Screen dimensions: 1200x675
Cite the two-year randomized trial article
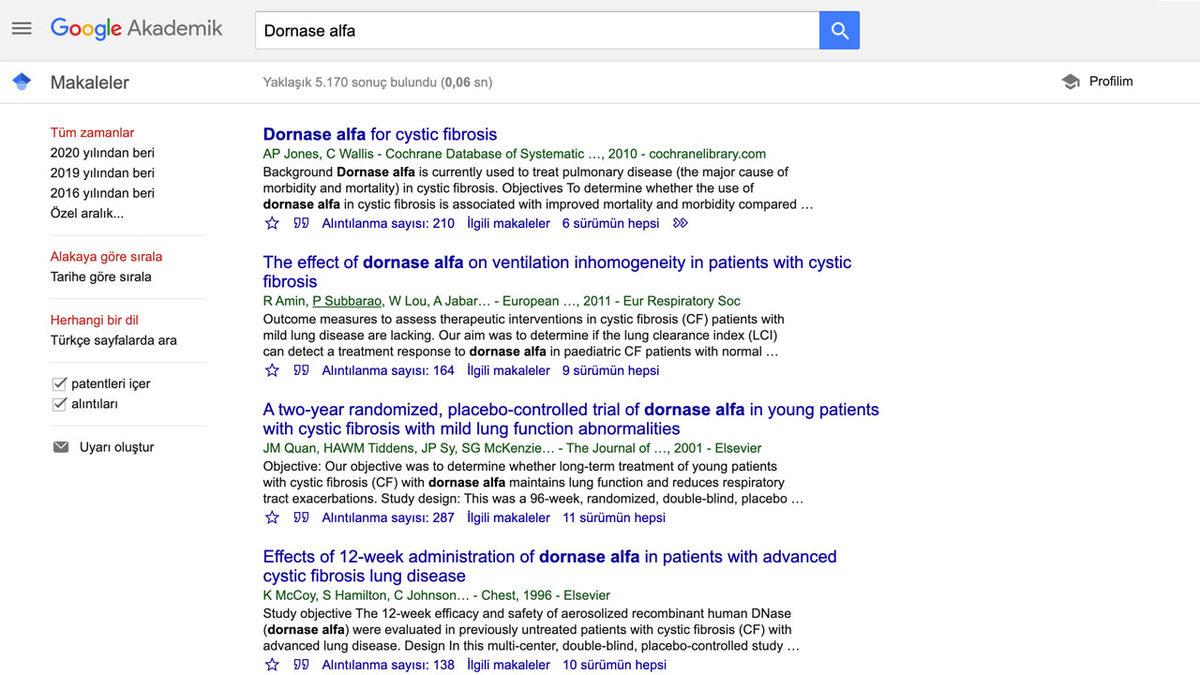(x=301, y=517)
